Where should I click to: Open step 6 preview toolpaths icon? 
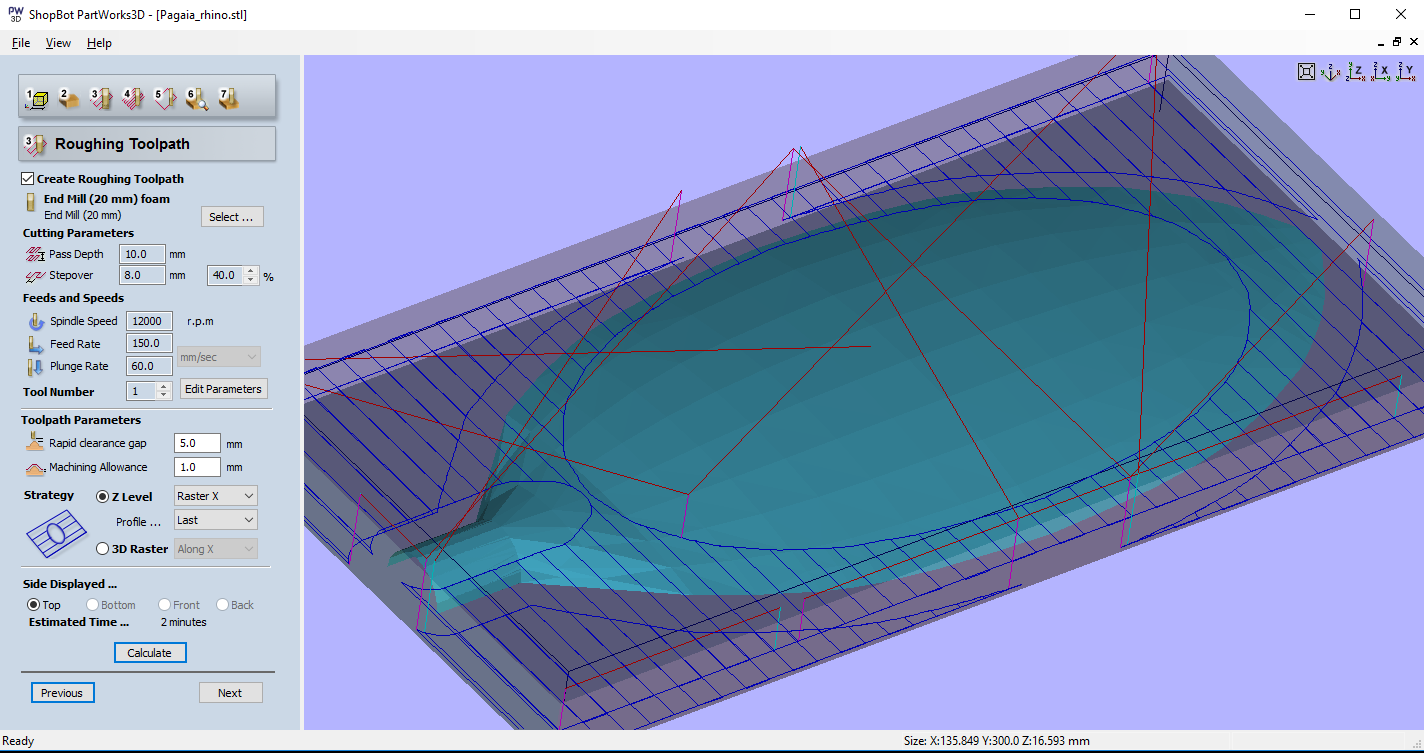click(197, 98)
